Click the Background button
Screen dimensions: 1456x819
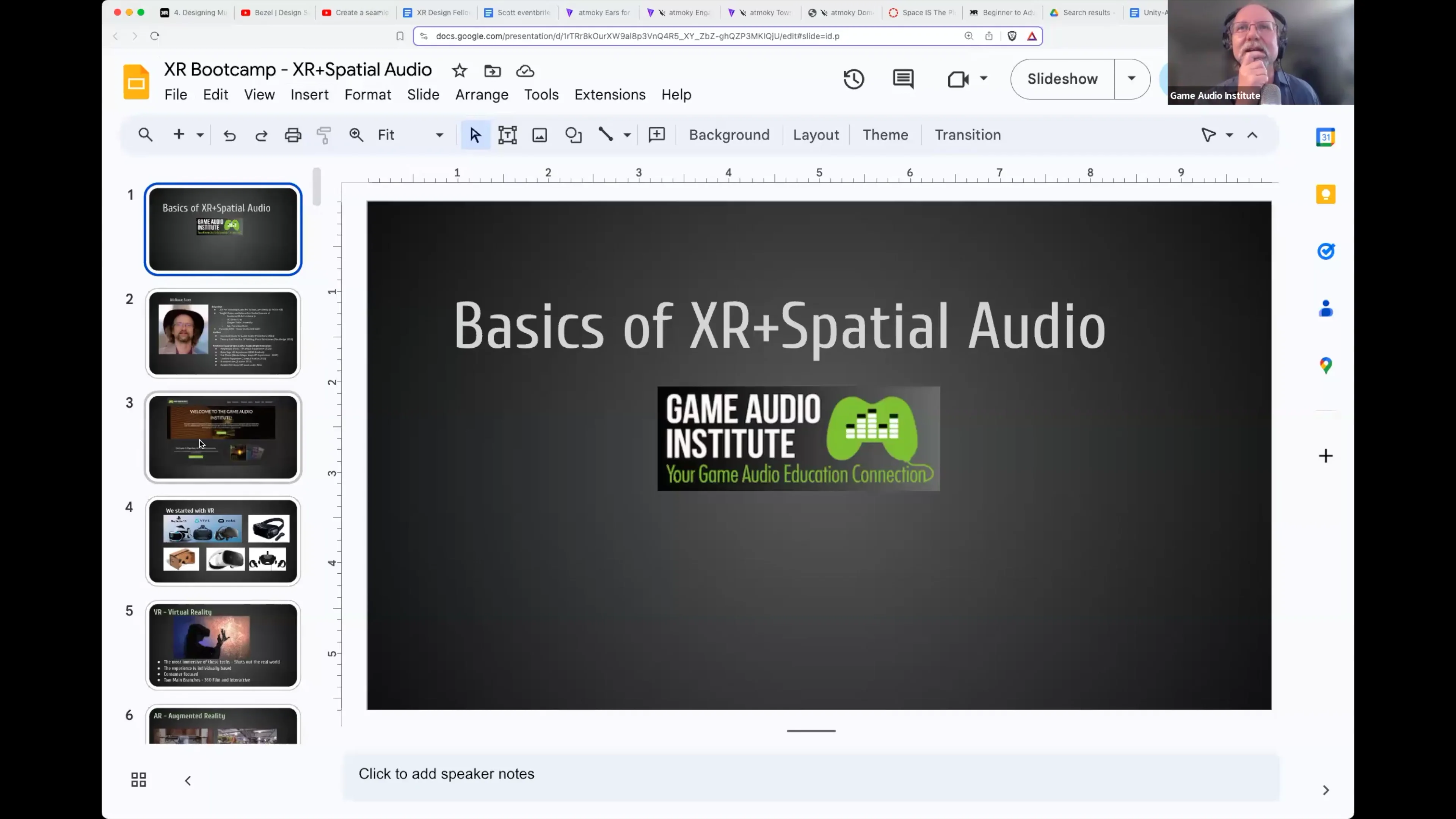pyautogui.click(x=728, y=135)
